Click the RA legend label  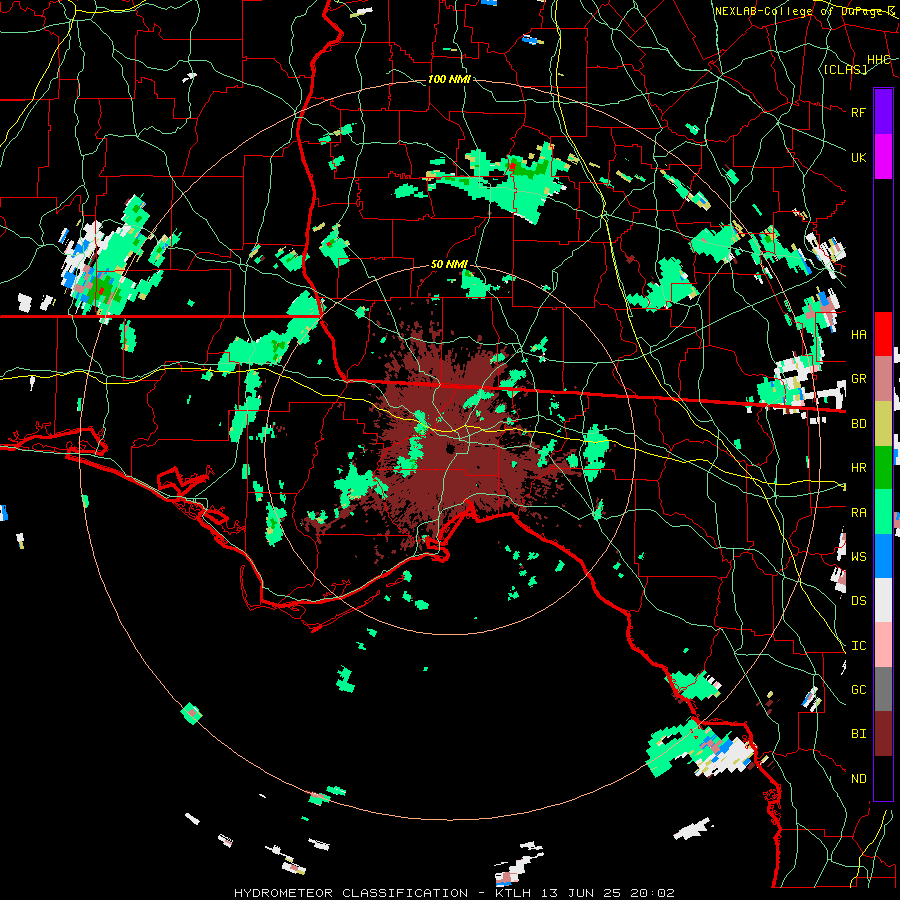[x=858, y=513]
